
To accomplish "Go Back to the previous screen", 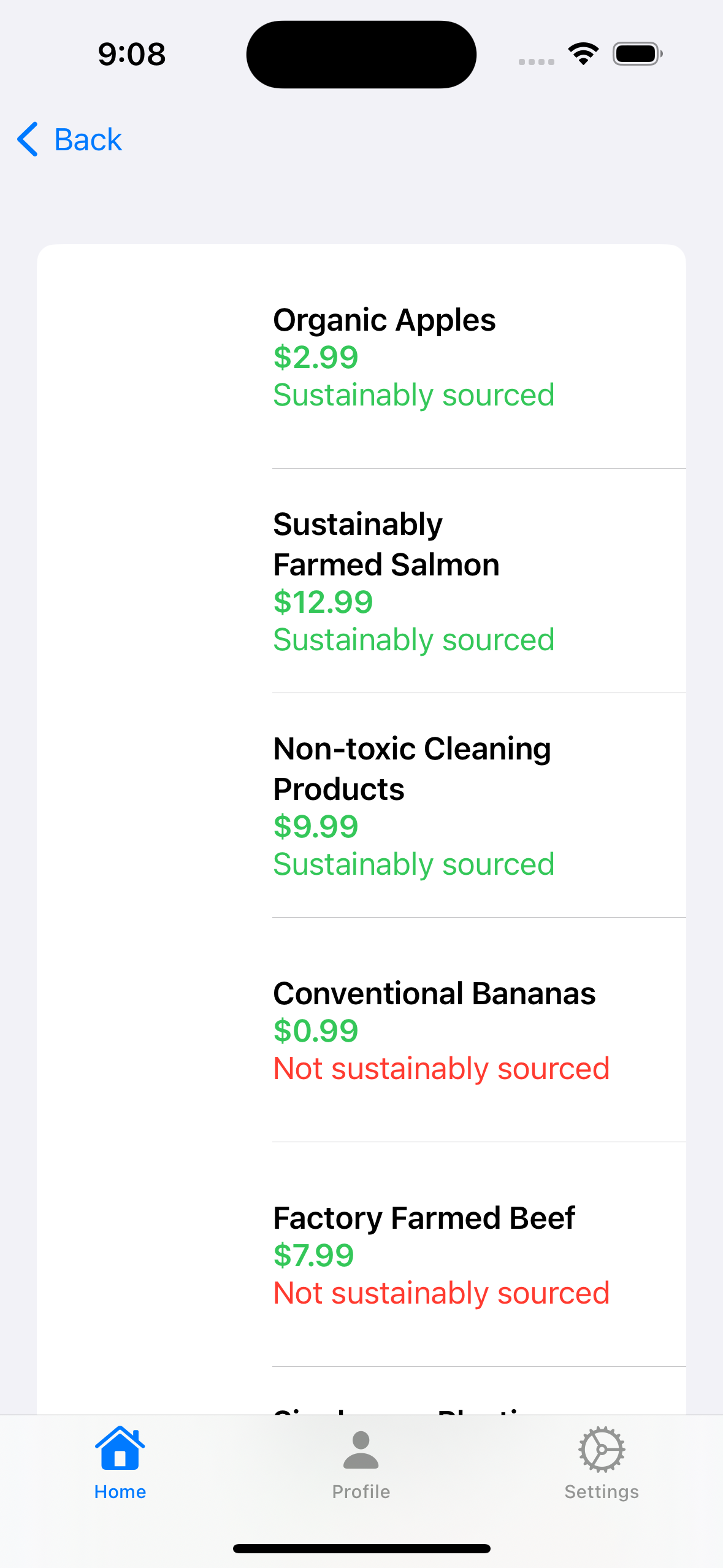I will tap(69, 139).
